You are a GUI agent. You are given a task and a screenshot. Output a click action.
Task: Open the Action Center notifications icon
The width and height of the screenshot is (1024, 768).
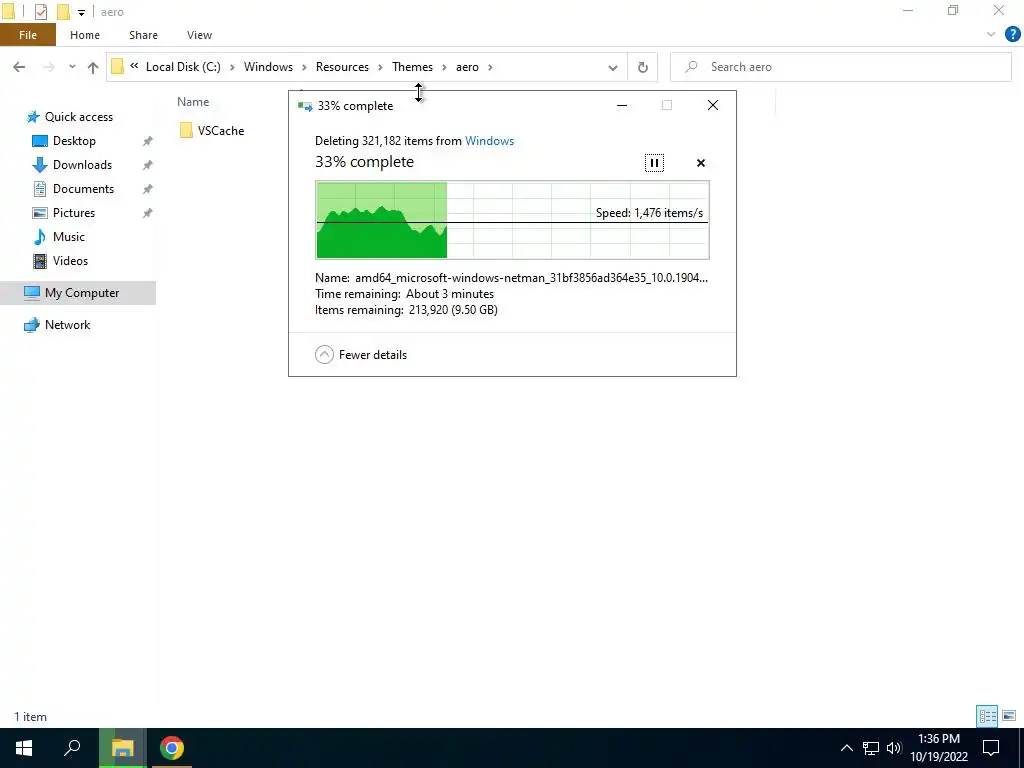(x=991, y=748)
